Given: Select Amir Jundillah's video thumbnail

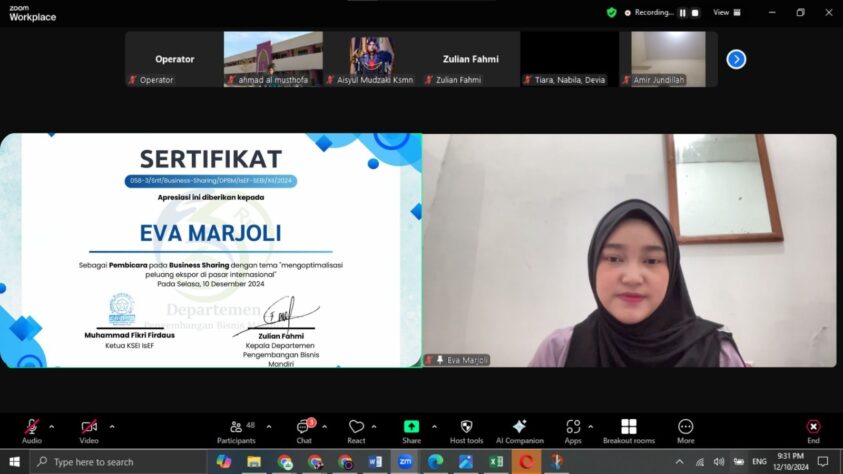Looking at the screenshot, I should point(667,58).
